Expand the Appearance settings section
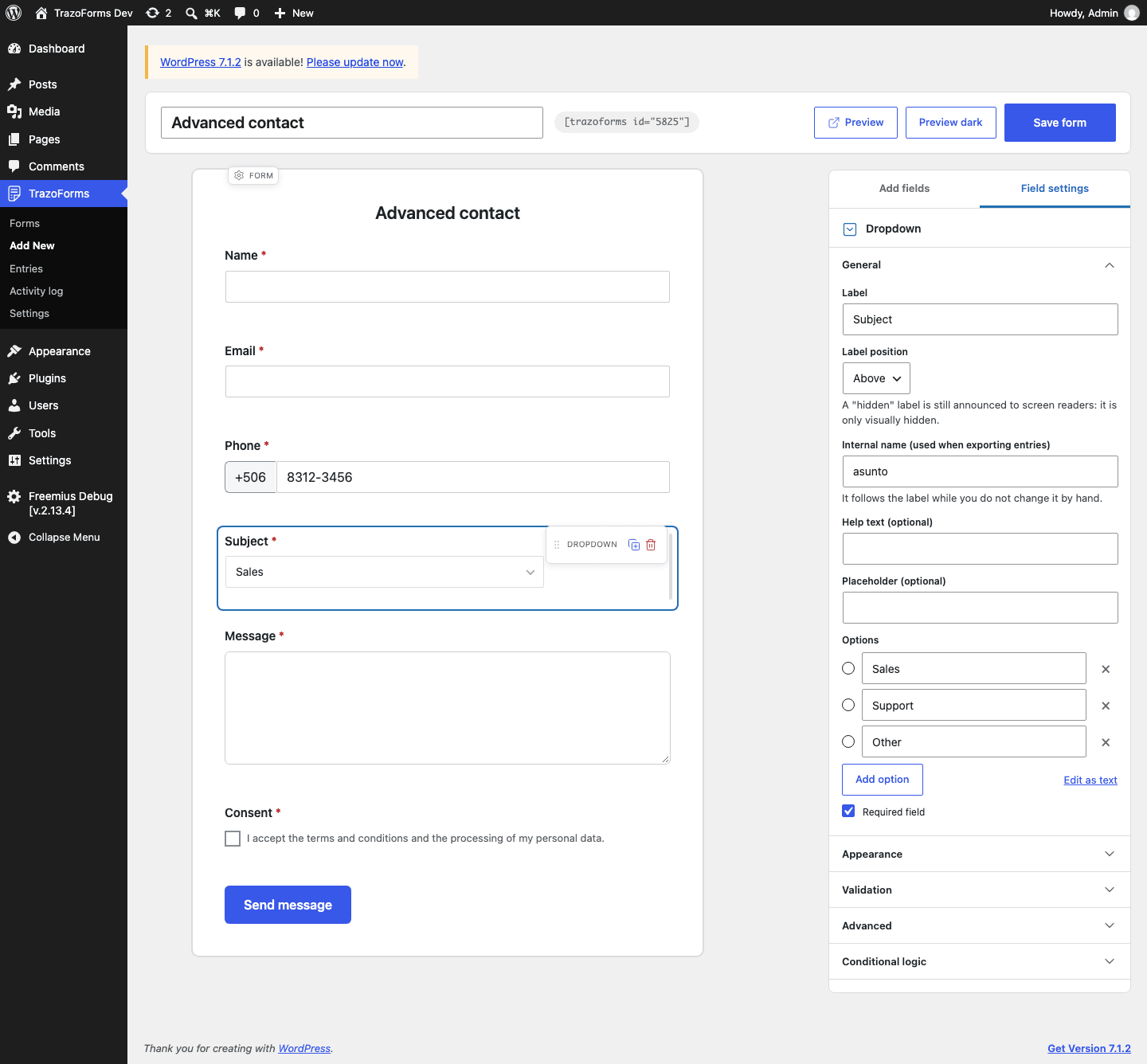 980,854
